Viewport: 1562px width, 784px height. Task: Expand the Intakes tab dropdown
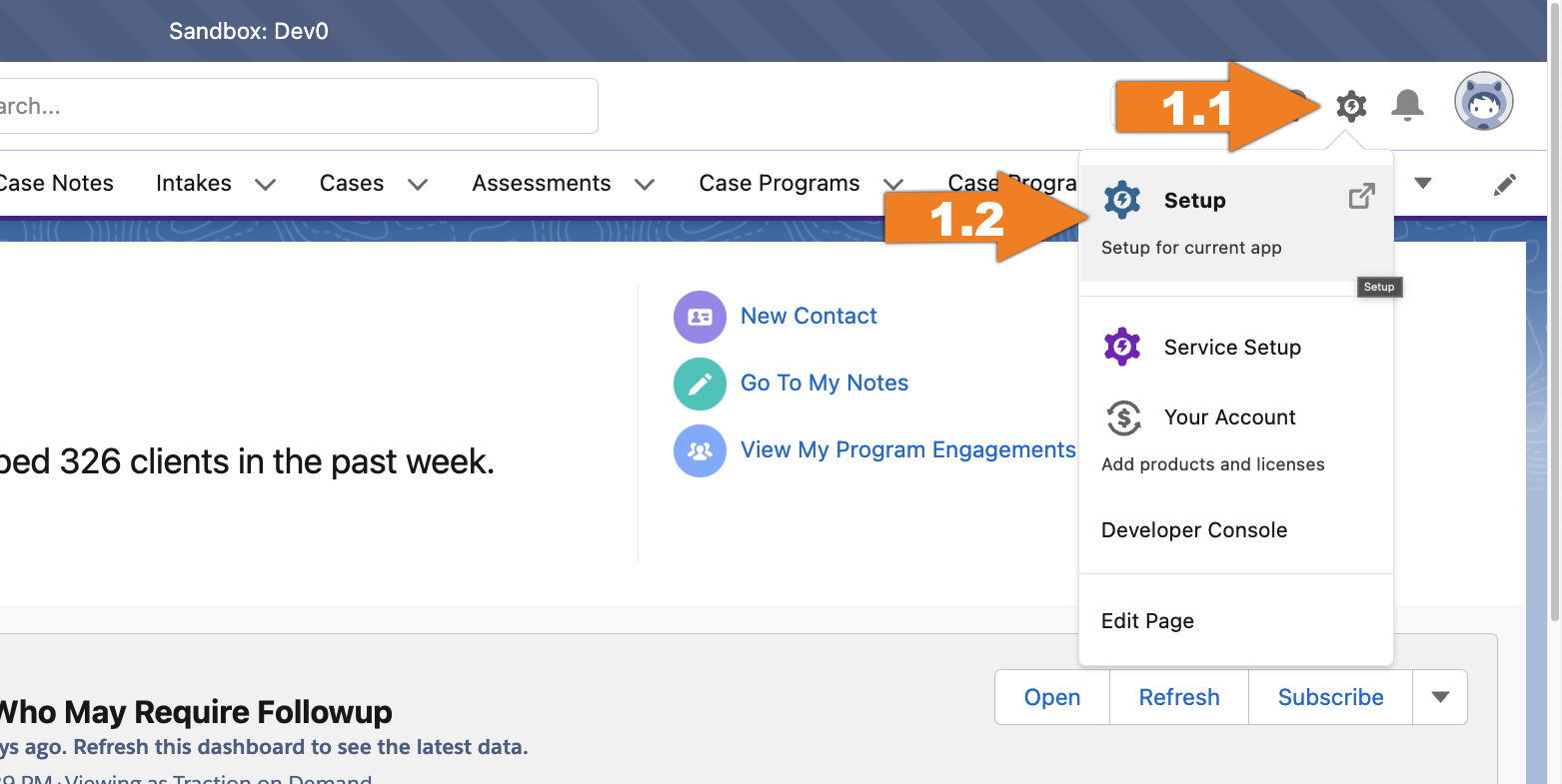click(265, 184)
